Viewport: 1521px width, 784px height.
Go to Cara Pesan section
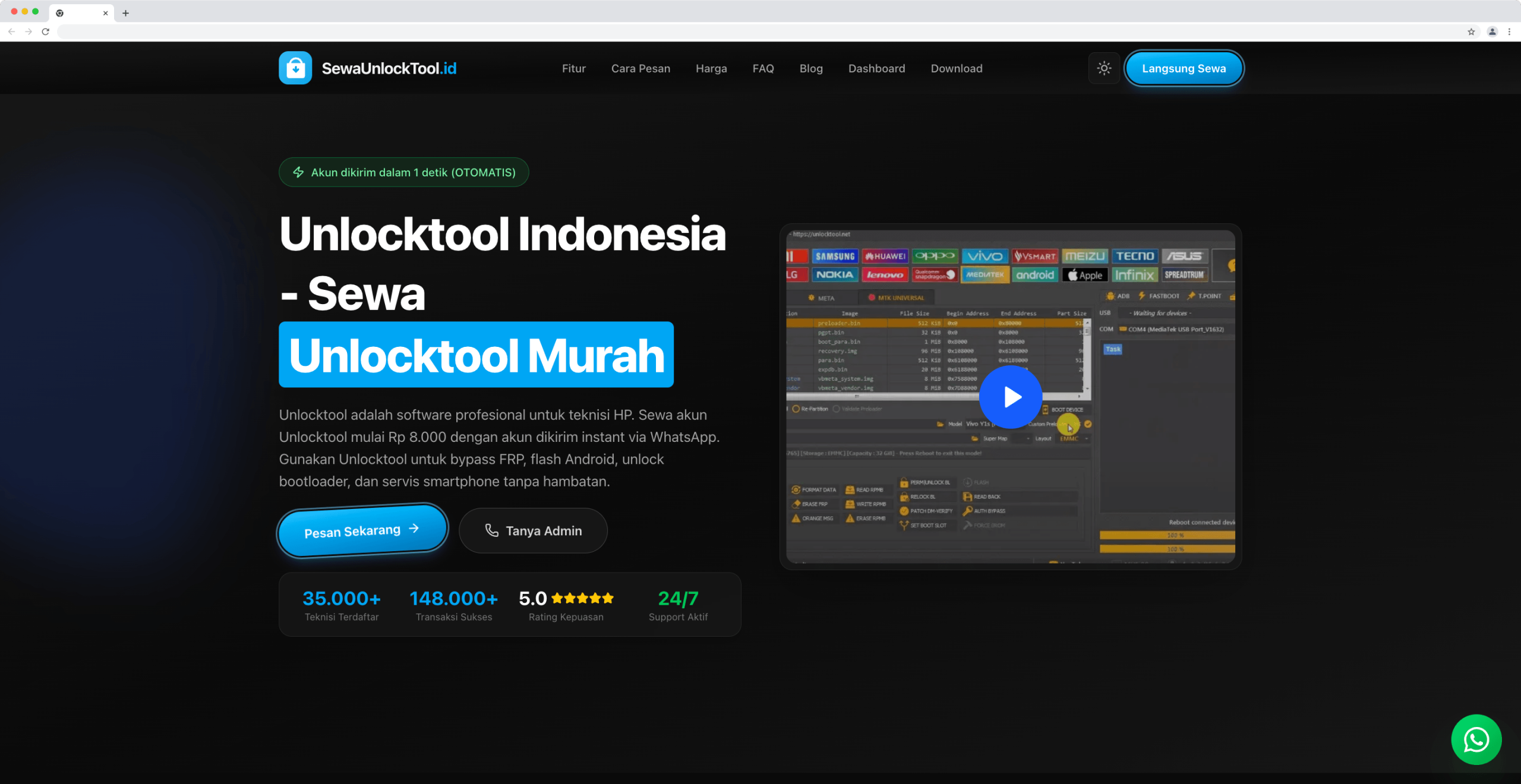tap(640, 68)
